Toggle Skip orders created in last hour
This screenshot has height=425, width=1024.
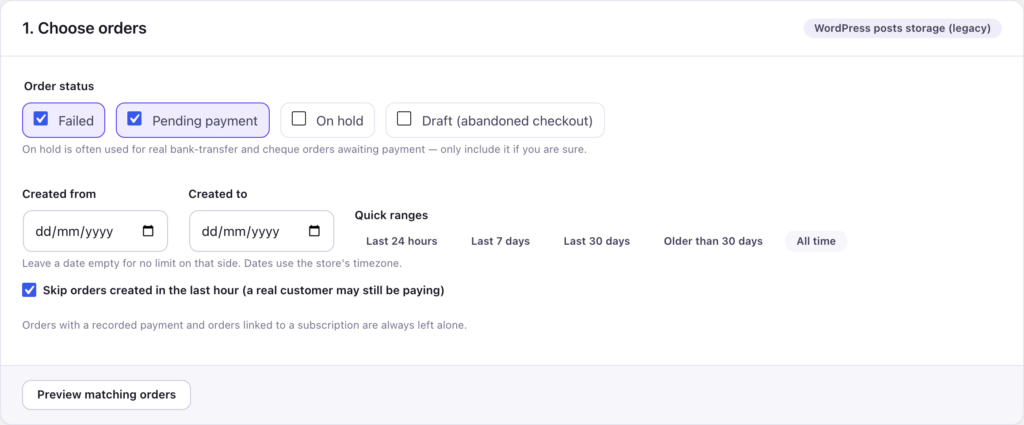click(29, 290)
